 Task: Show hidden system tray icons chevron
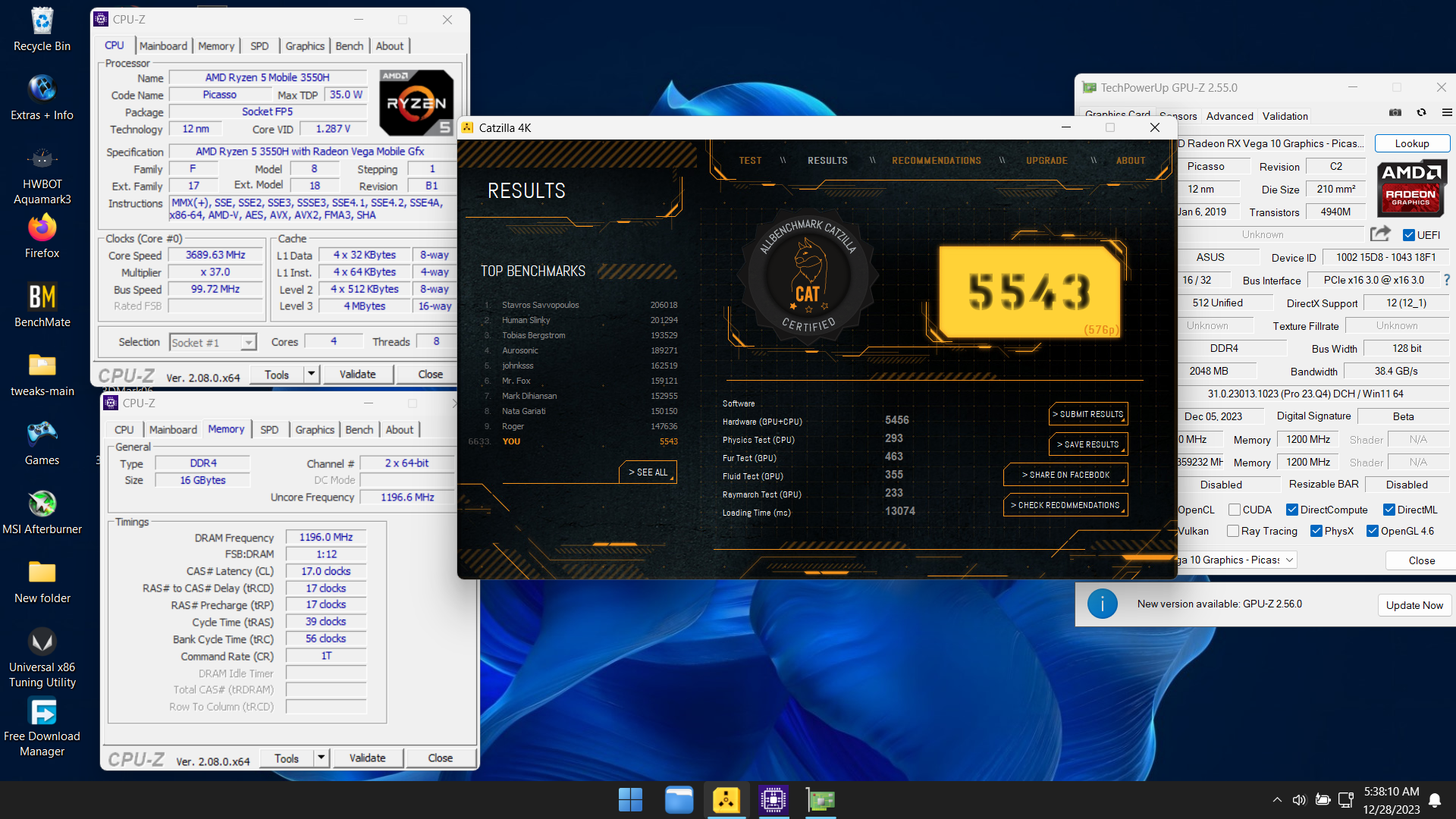pyautogui.click(x=1277, y=800)
